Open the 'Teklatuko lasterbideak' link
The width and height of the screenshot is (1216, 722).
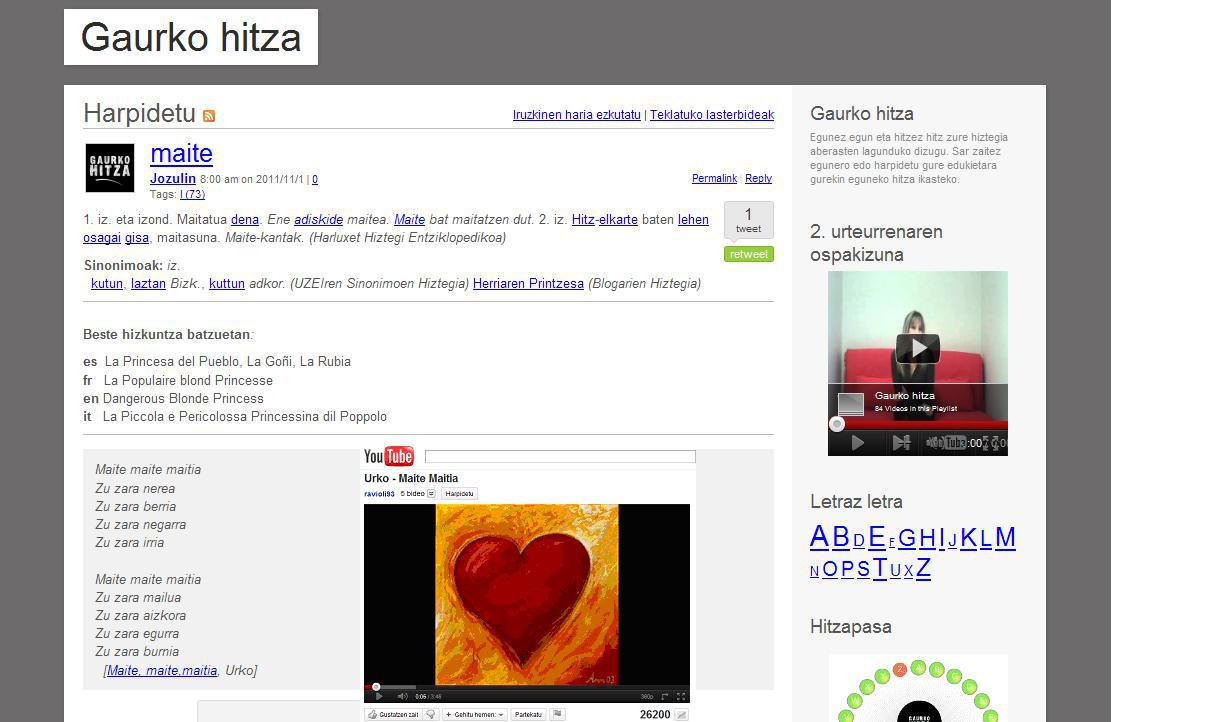[x=711, y=115]
